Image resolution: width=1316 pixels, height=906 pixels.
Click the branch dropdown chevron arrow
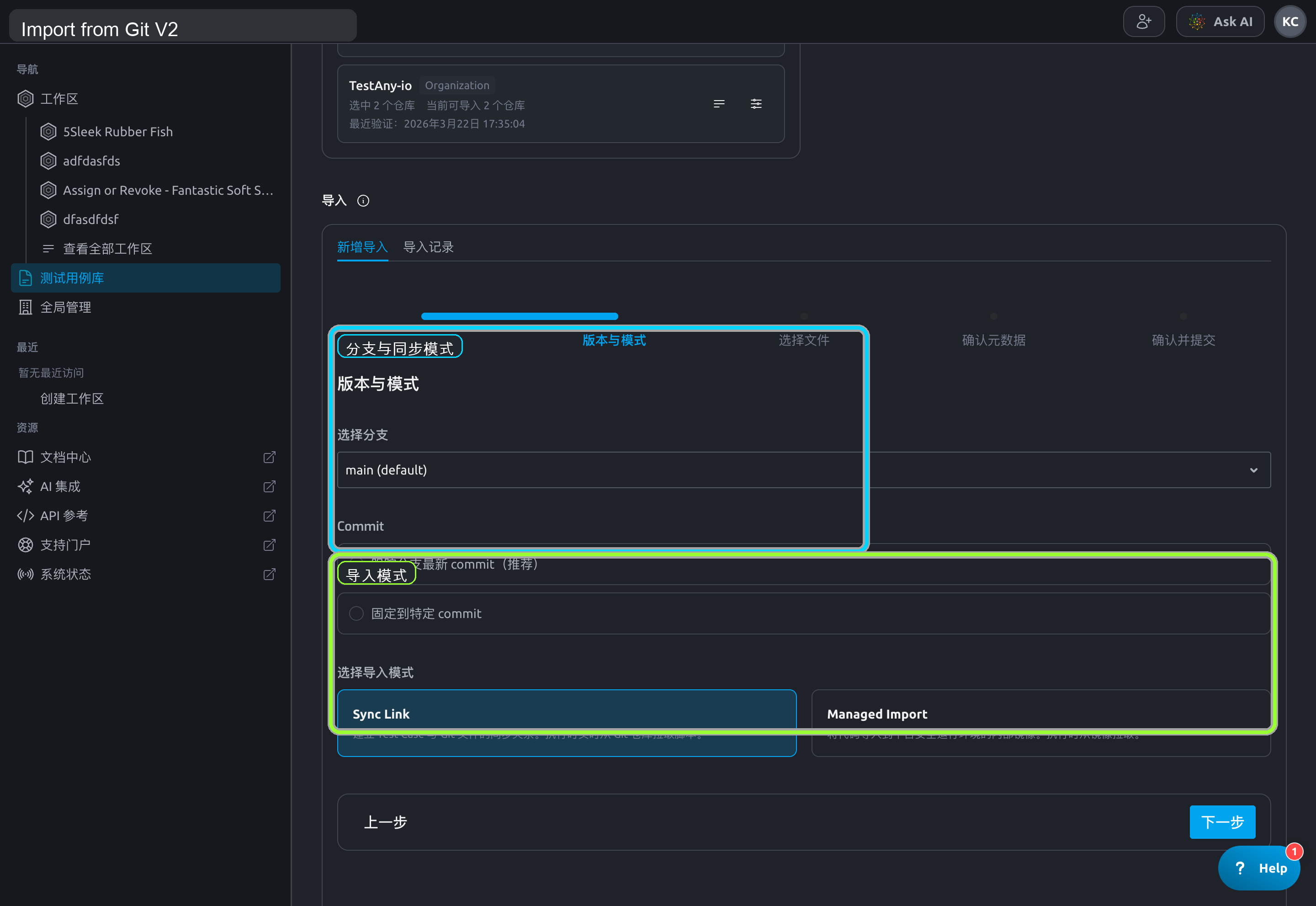click(1253, 470)
